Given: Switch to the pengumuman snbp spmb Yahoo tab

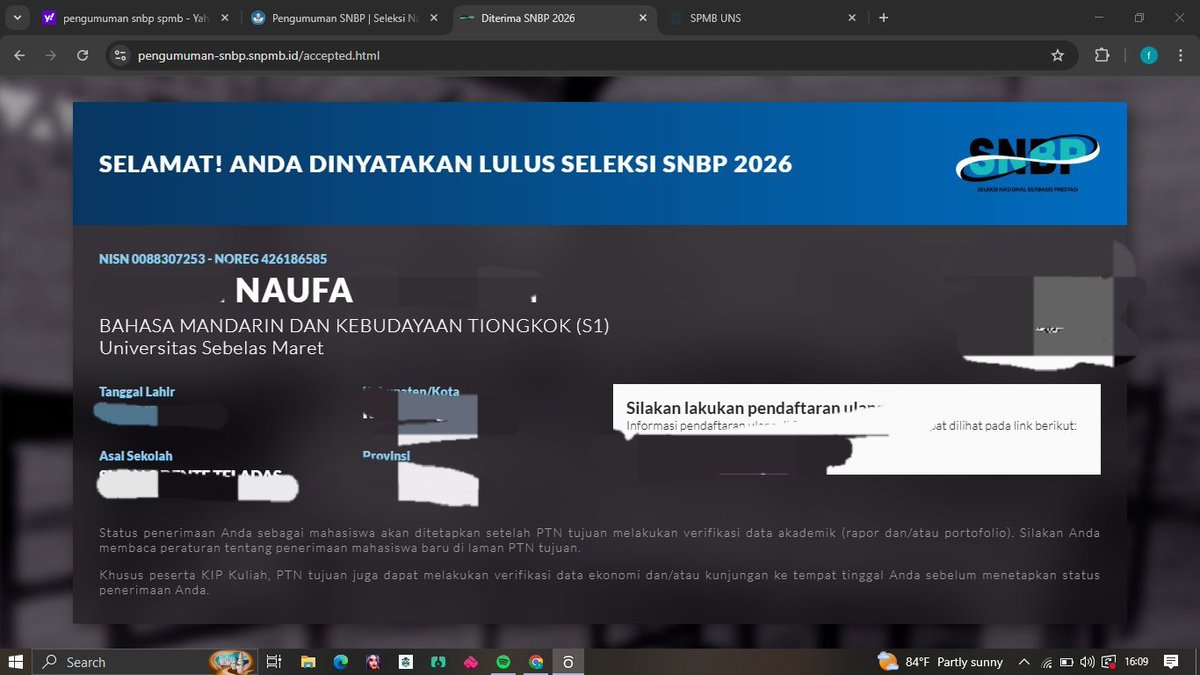Looking at the screenshot, I should point(135,18).
